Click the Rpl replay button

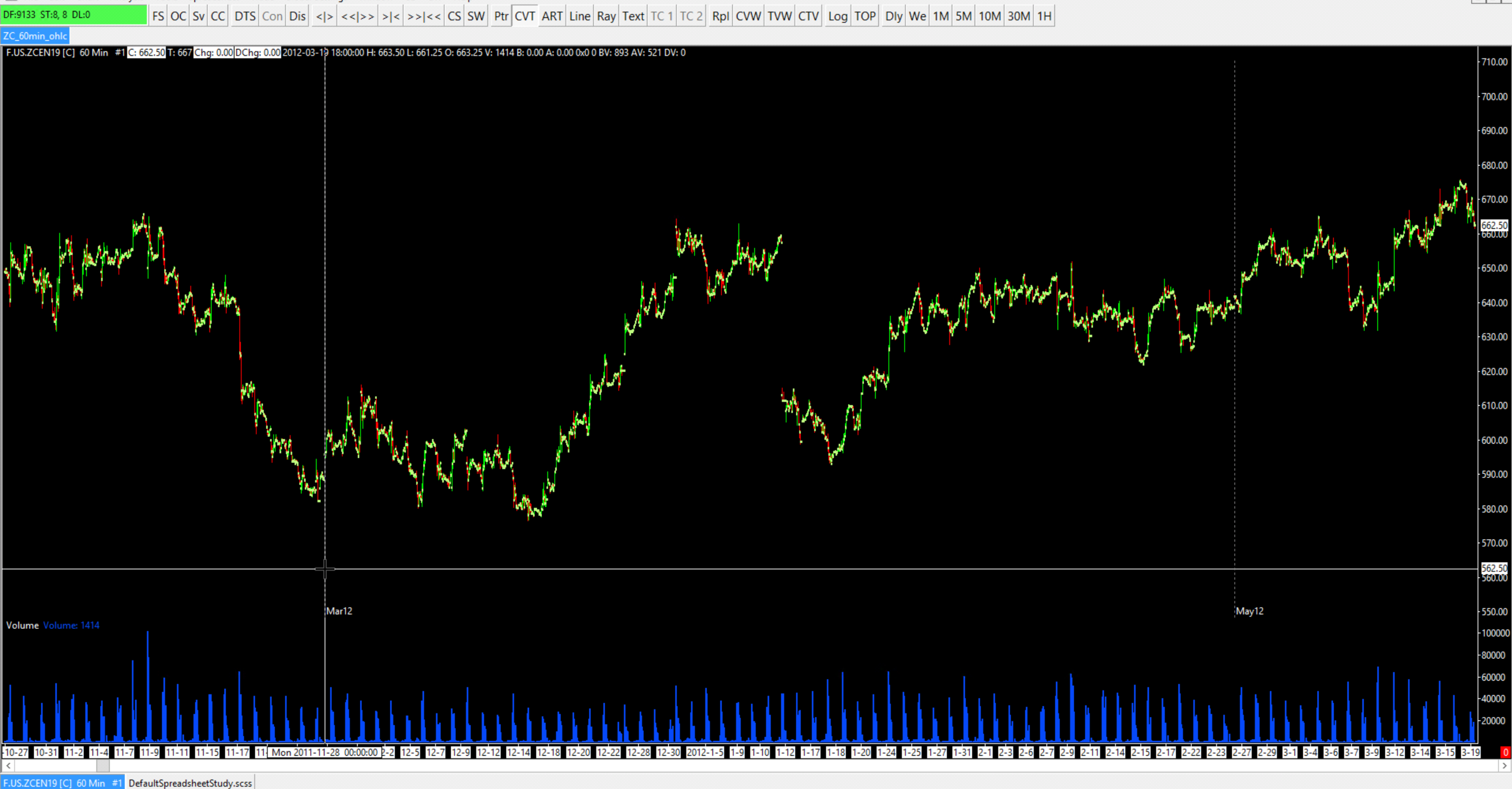(x=720, y=16)
